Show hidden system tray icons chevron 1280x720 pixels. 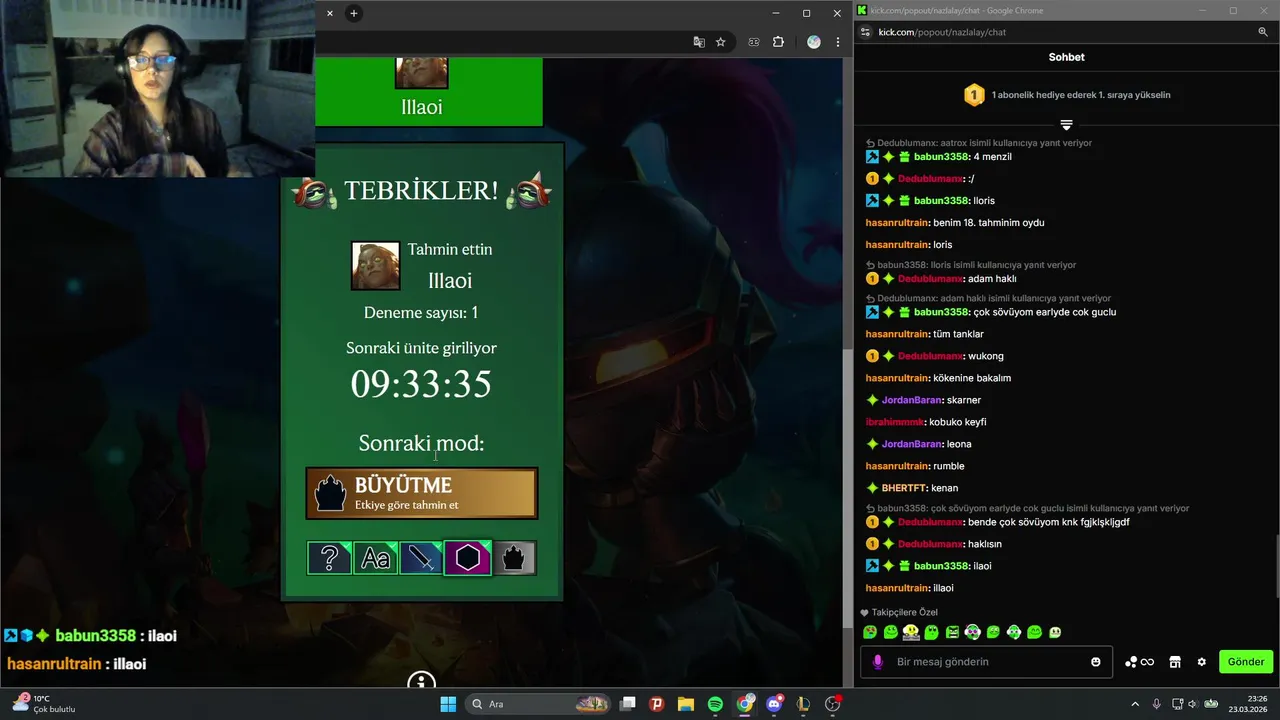1135,704
